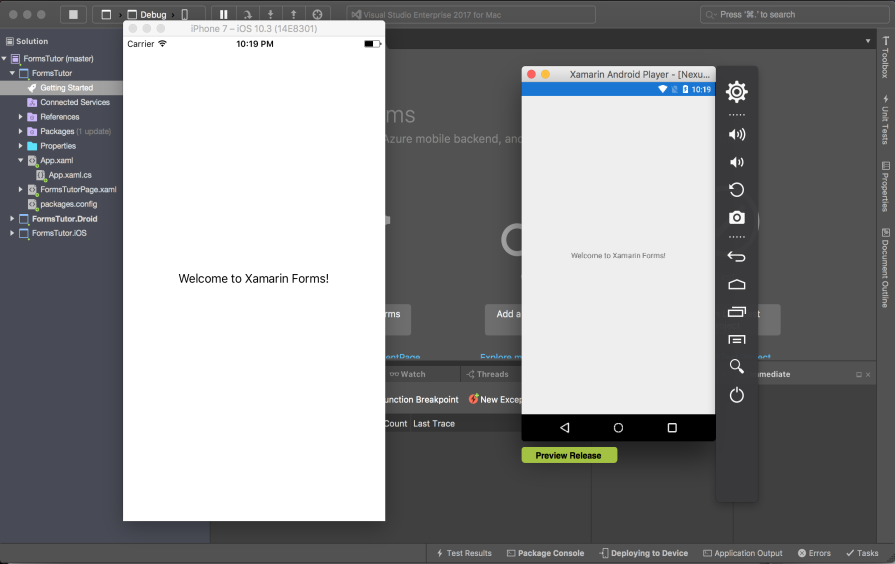The height and width of the screenshot is (564, 895).
Task: Click the Android Player menu icon
Action: pos(736,339)
